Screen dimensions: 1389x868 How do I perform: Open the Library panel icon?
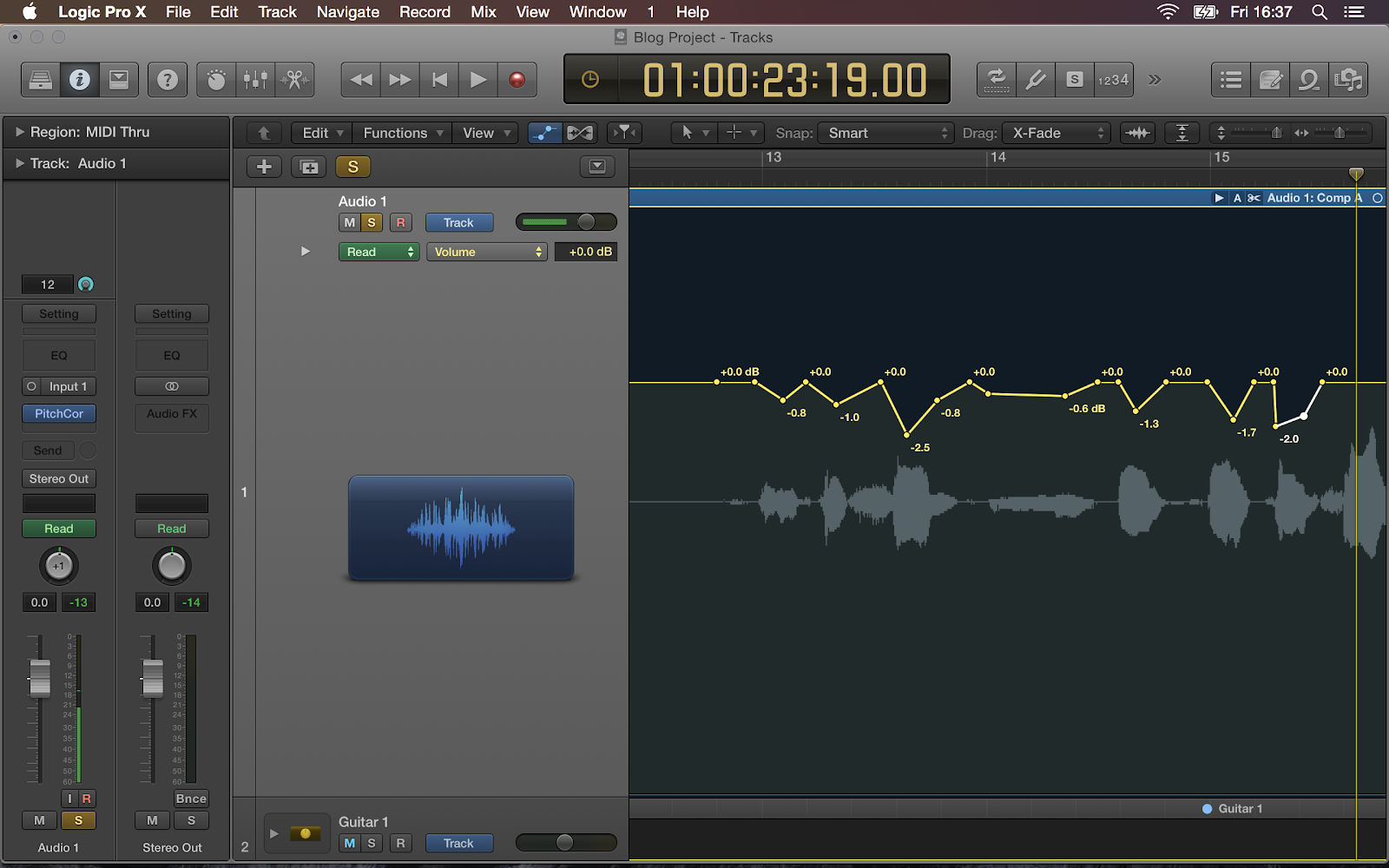point(41,80)
